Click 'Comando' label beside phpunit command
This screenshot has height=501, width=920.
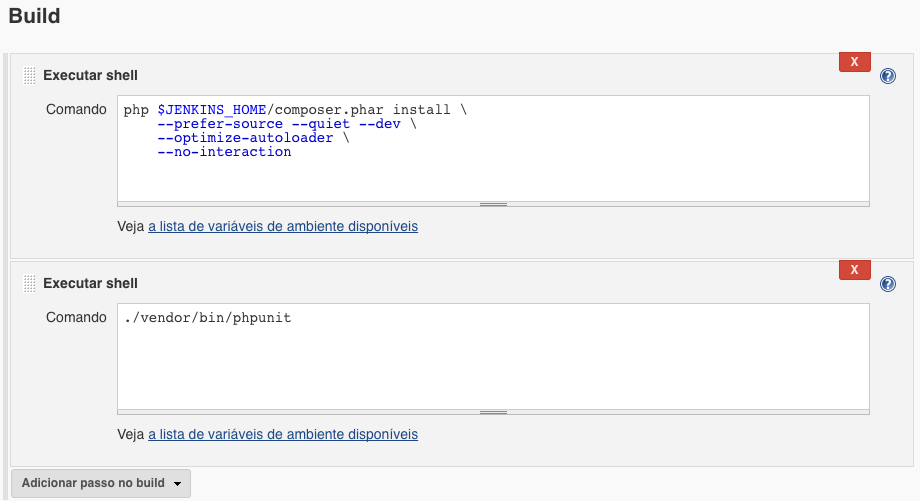point(76,317)
